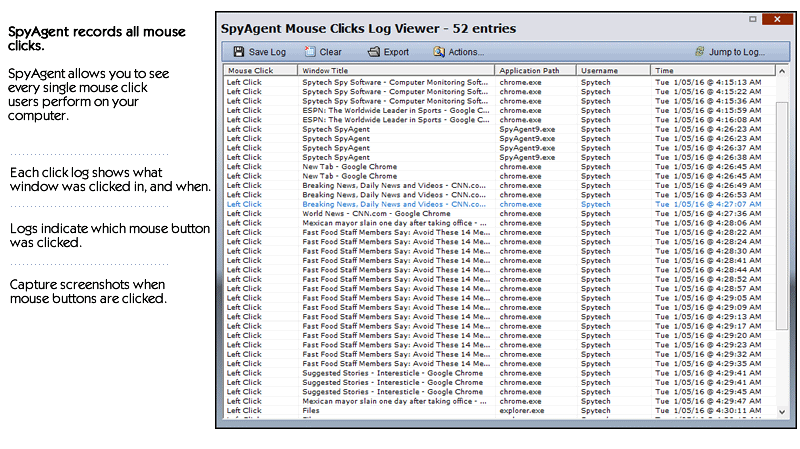
Task: Click the scrollbar down arrow
Action: click(x=782, y=411)
